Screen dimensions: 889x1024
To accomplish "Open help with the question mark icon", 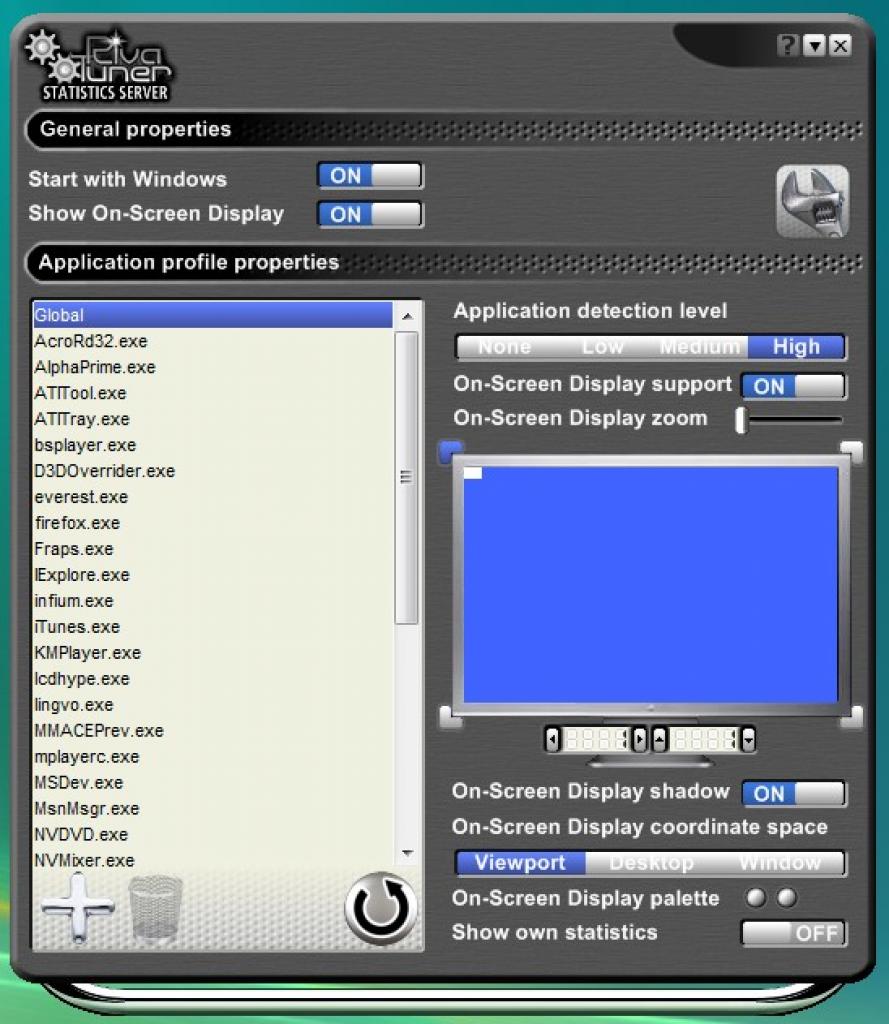I will (788, 46).
